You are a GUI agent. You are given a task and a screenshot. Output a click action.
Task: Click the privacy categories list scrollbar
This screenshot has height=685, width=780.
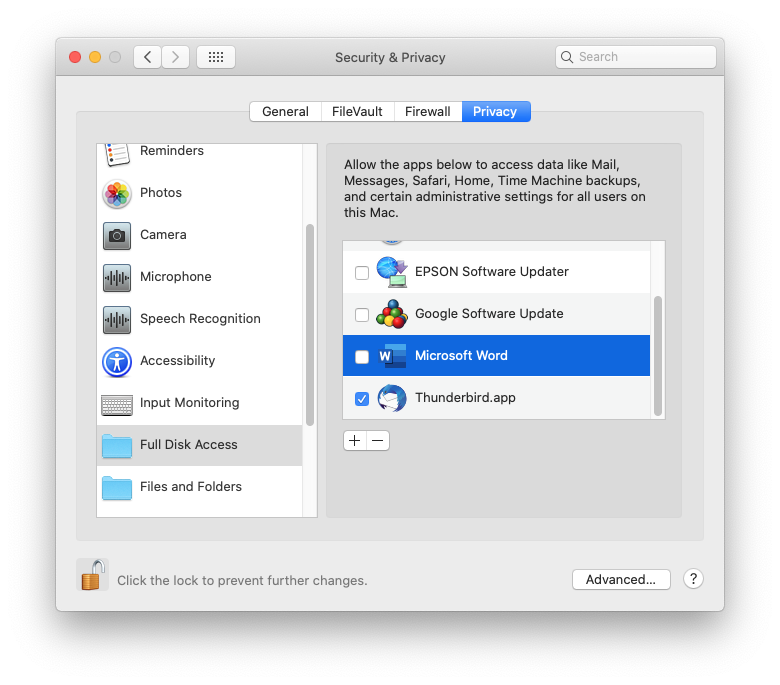click(310, 325)
